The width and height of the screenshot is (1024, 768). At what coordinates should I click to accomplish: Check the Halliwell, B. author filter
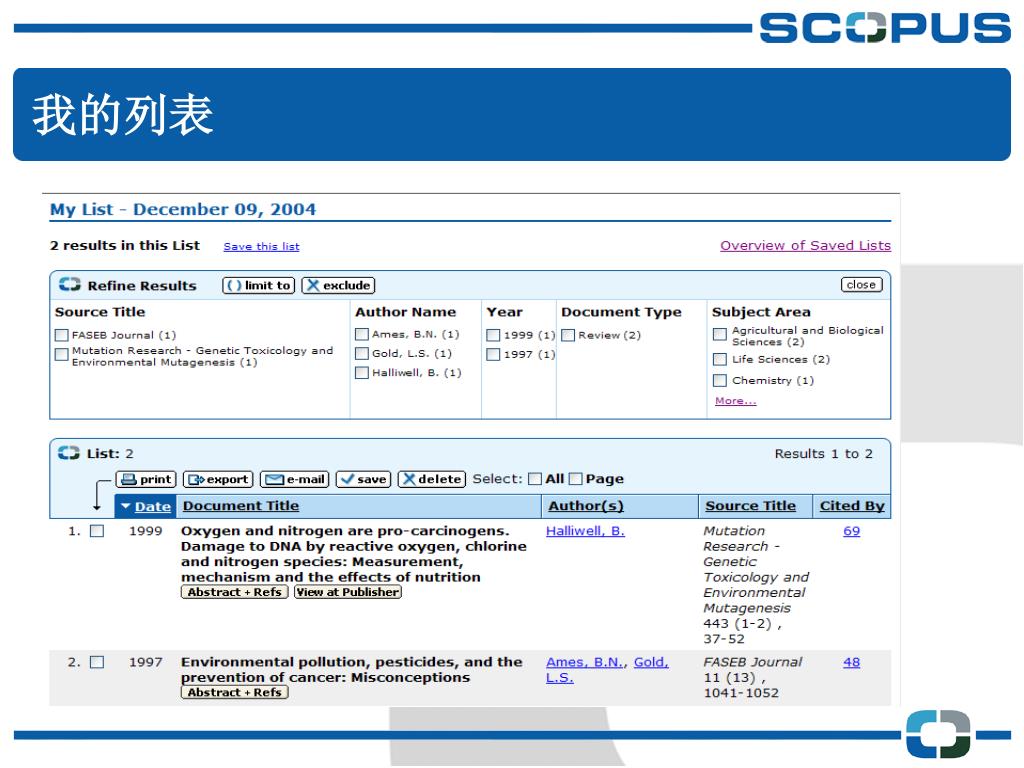(361, 372)
